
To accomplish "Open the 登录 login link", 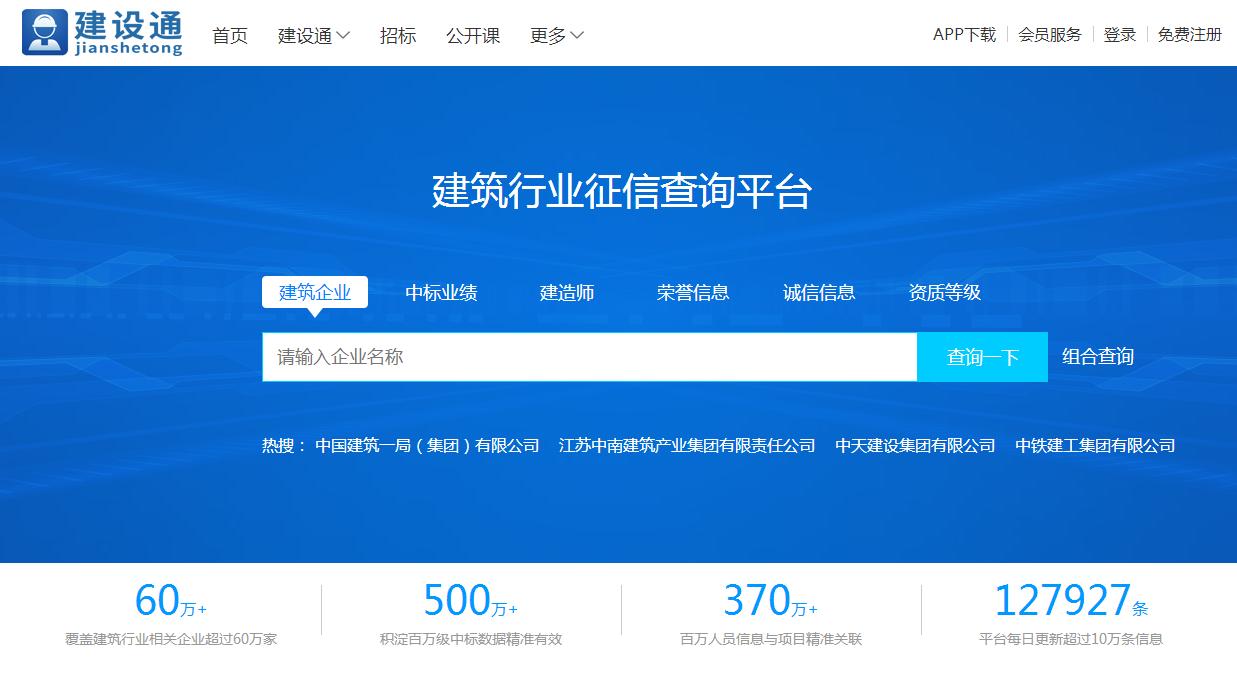I will tap(1119, 33).
